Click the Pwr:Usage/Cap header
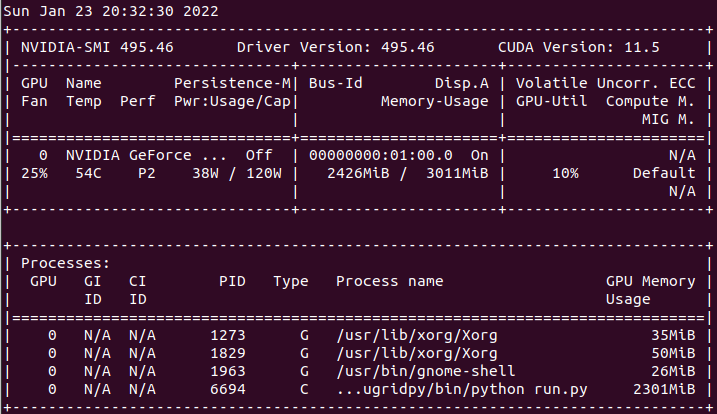 pyautogui.click(x=232, y=101)
